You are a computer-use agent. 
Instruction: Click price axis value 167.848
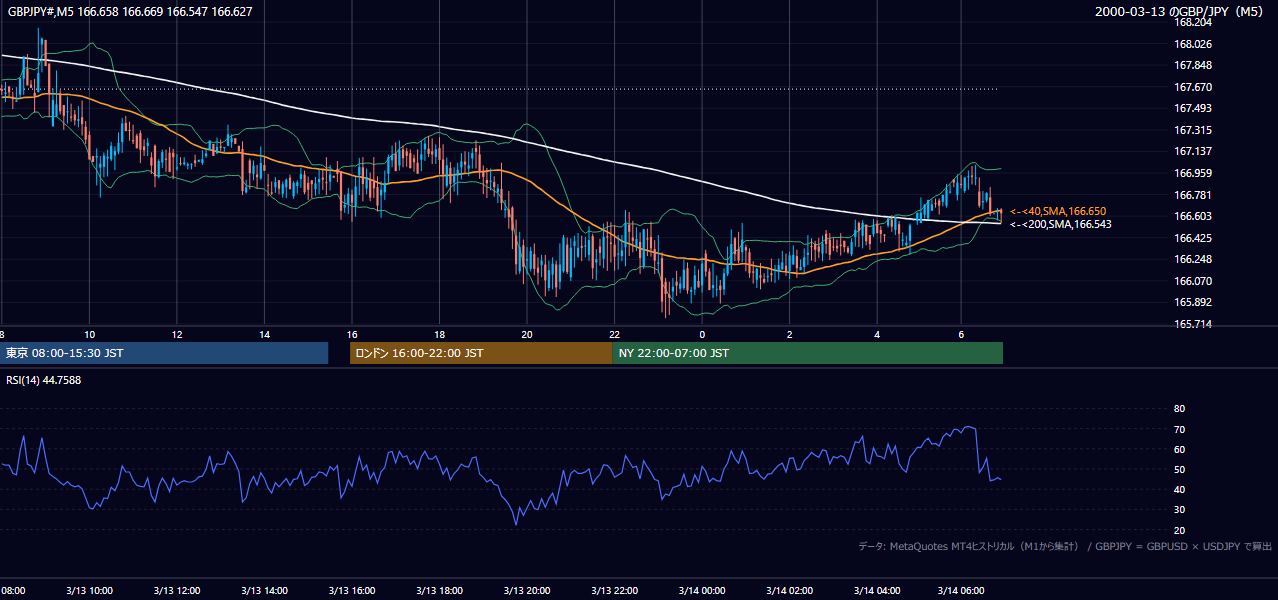[x=1192, y=66]
